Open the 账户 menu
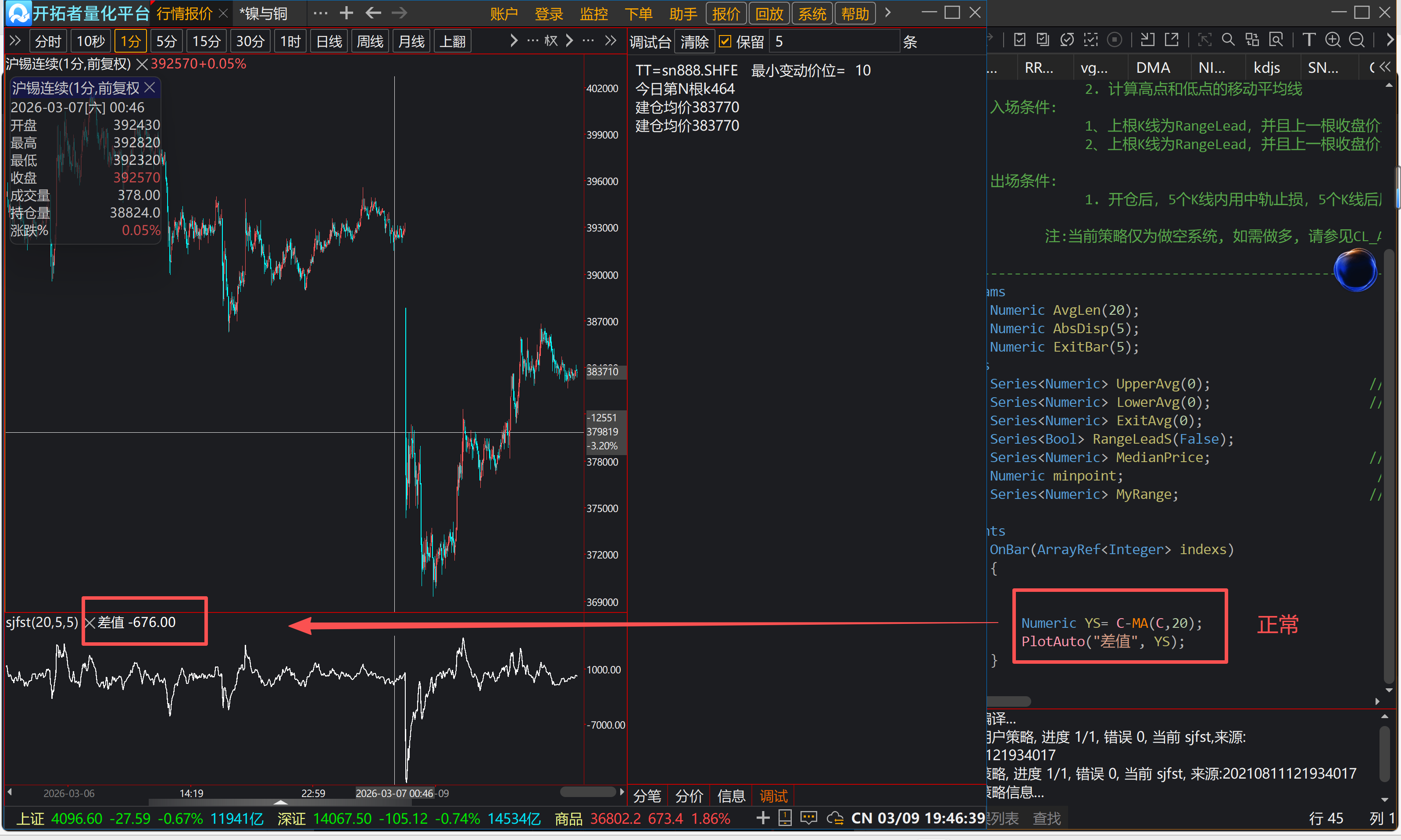This screenshot has height=840, width=1401. tap(504, 14)
